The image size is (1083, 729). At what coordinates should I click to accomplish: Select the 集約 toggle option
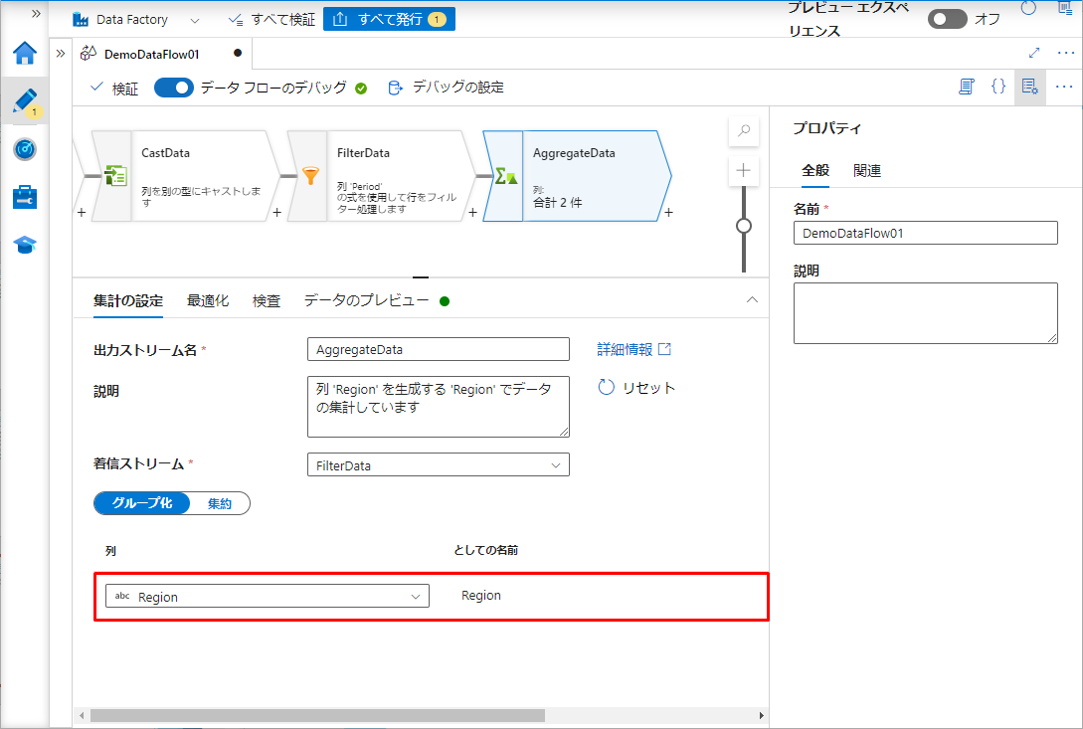click(220, 504)
